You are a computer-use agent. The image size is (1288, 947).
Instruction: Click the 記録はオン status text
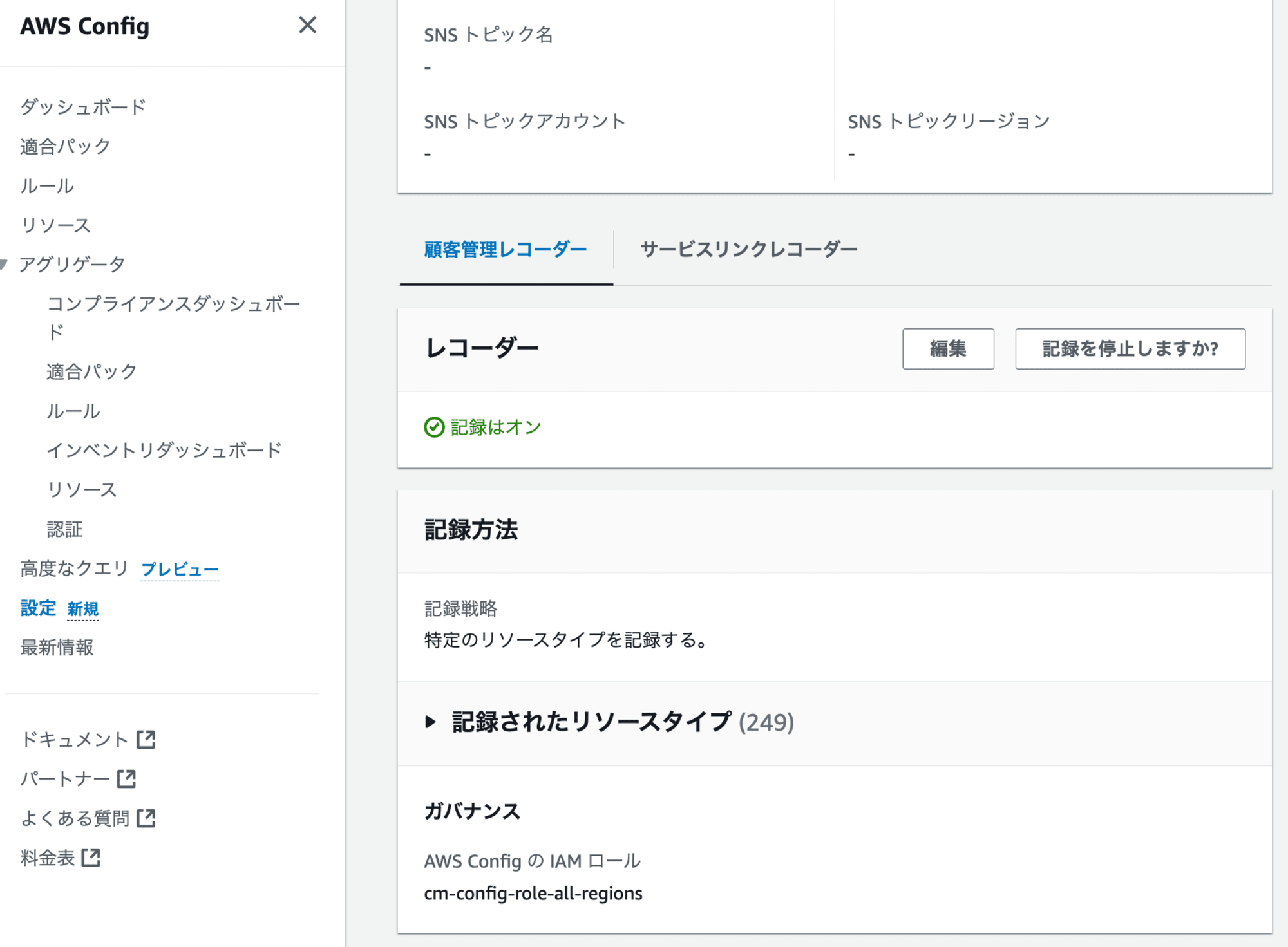click(x=496, y=427)
